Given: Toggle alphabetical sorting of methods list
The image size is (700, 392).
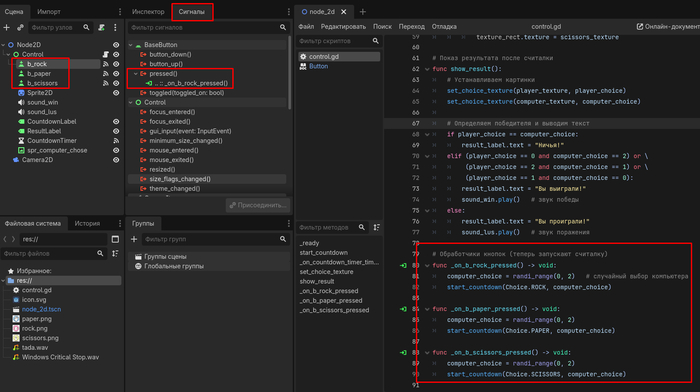Looking at the screenshot, I should [377, 228].
